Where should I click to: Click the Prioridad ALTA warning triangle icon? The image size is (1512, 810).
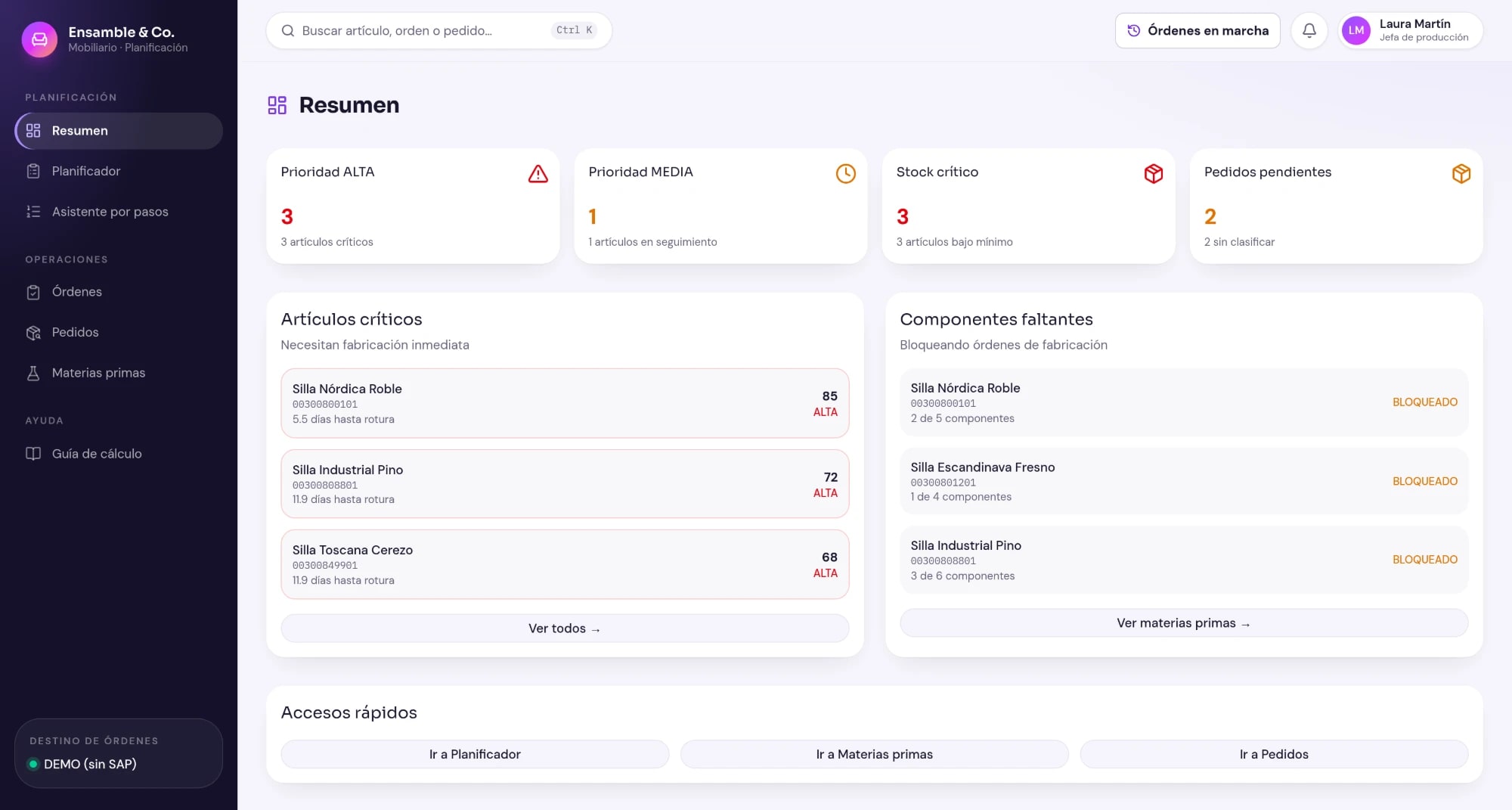coord(538,174)
